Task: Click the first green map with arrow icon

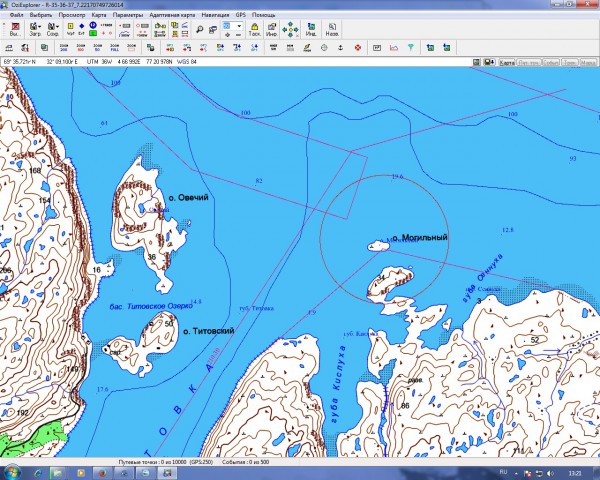Action: (x=430, y=48)
